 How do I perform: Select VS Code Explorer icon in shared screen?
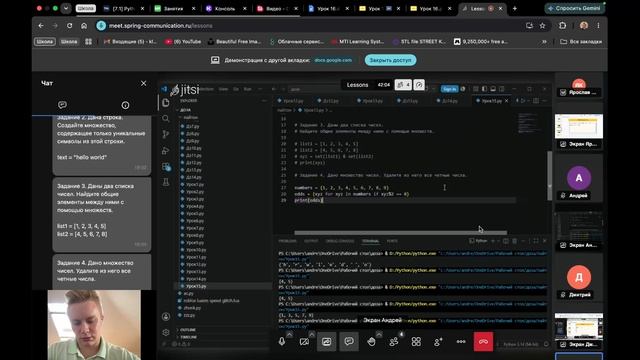[166, 102]
